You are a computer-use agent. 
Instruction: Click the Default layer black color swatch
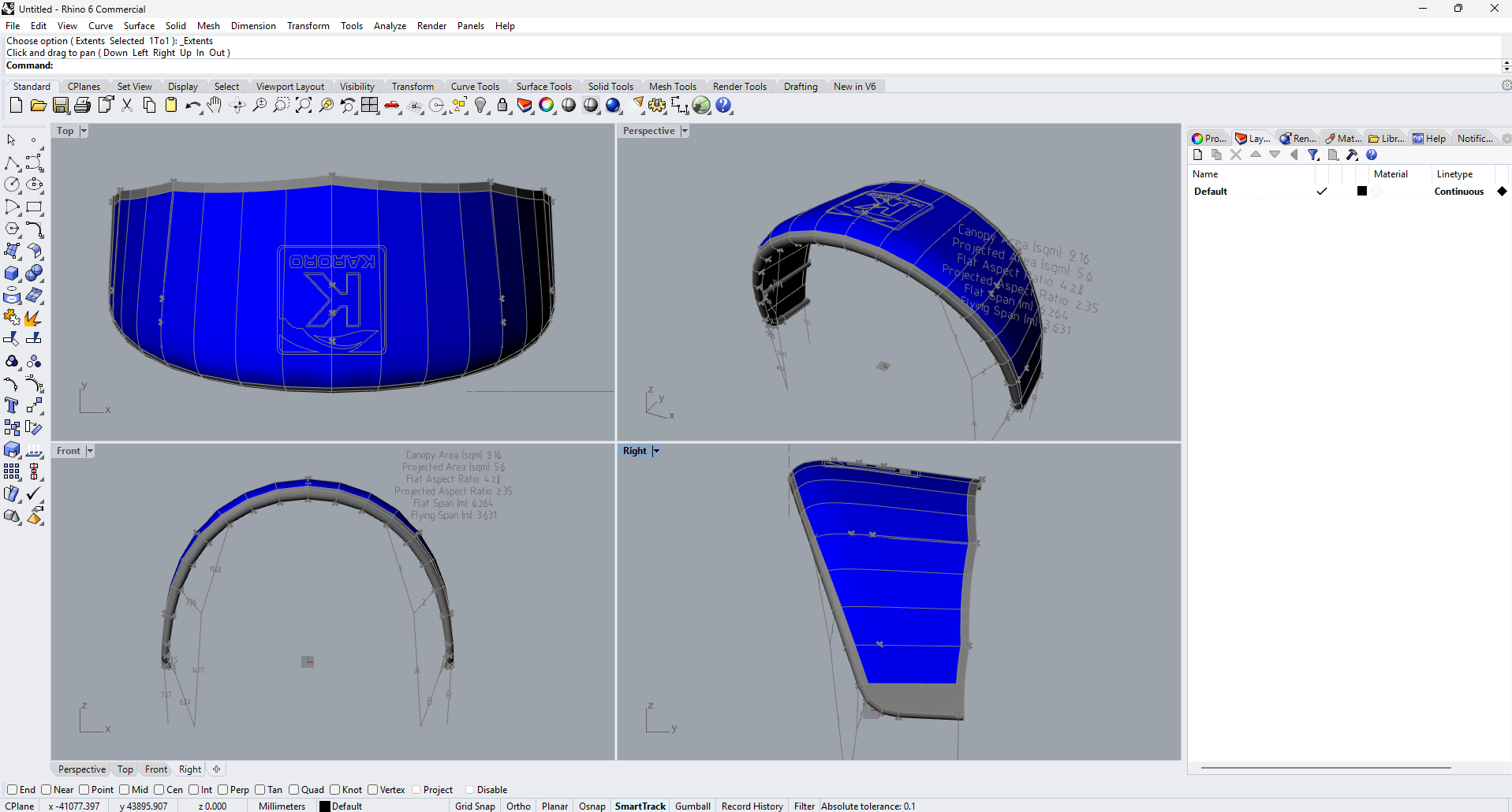[x=1361, y=191]
